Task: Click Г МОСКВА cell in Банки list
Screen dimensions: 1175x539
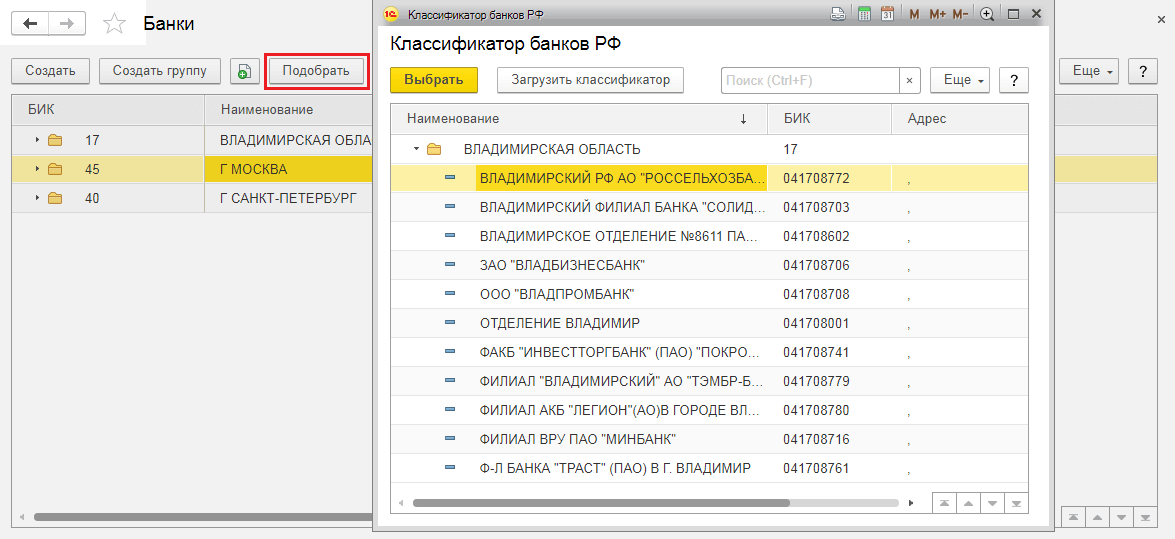Action: (289, 169)
